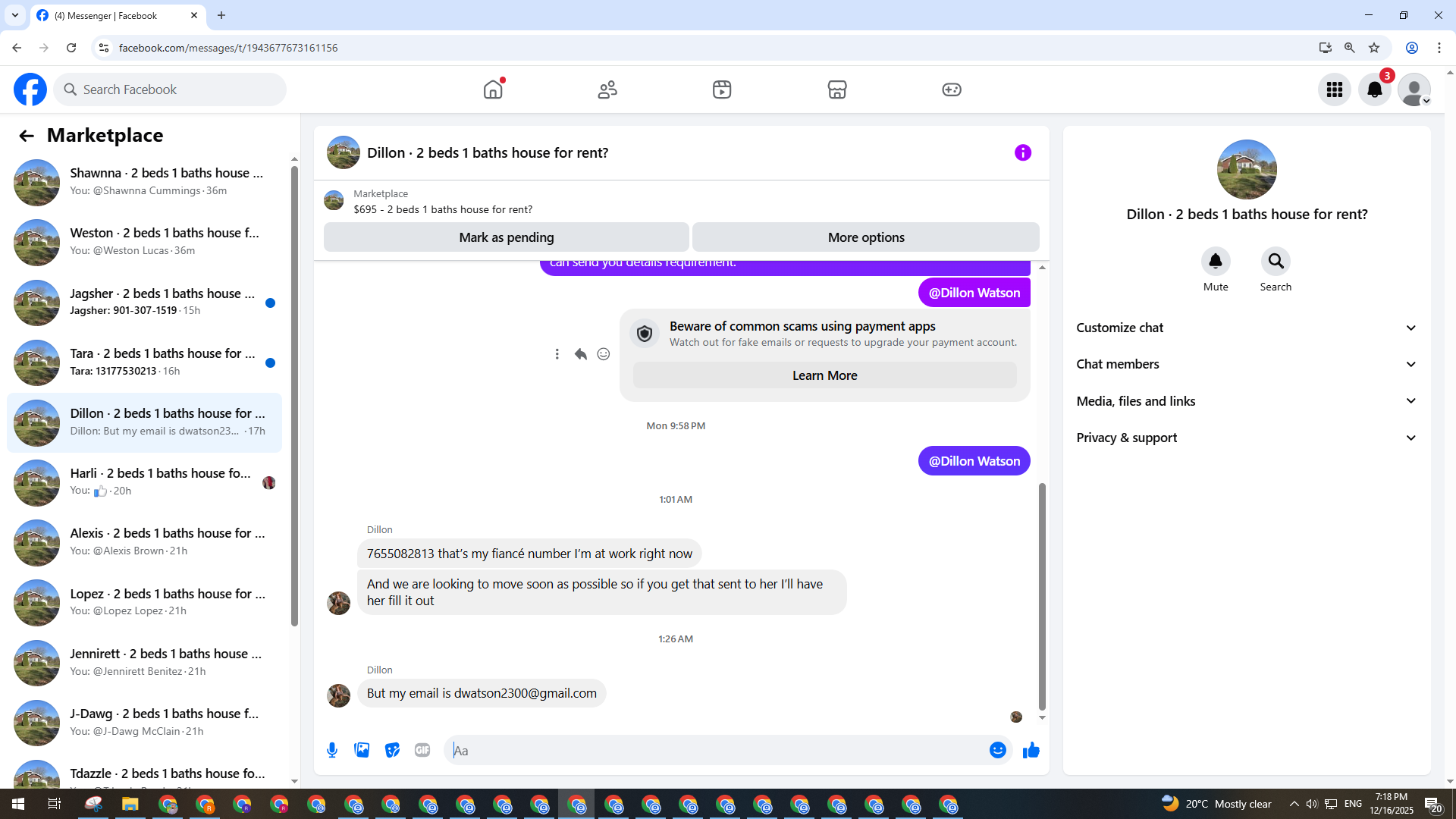This screenshot has height=819, width=1456.
Task: Open the Chrome three-dot menu
Action: point(1439,48)
